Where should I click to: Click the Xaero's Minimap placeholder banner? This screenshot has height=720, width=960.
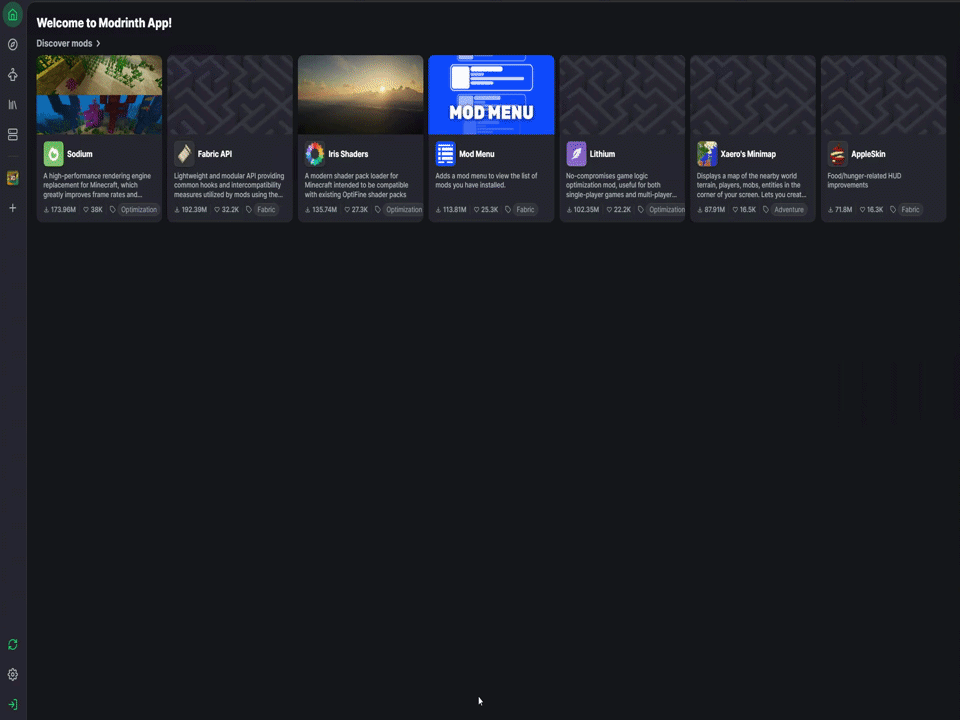pyautogui.click(x=753, y=95)
